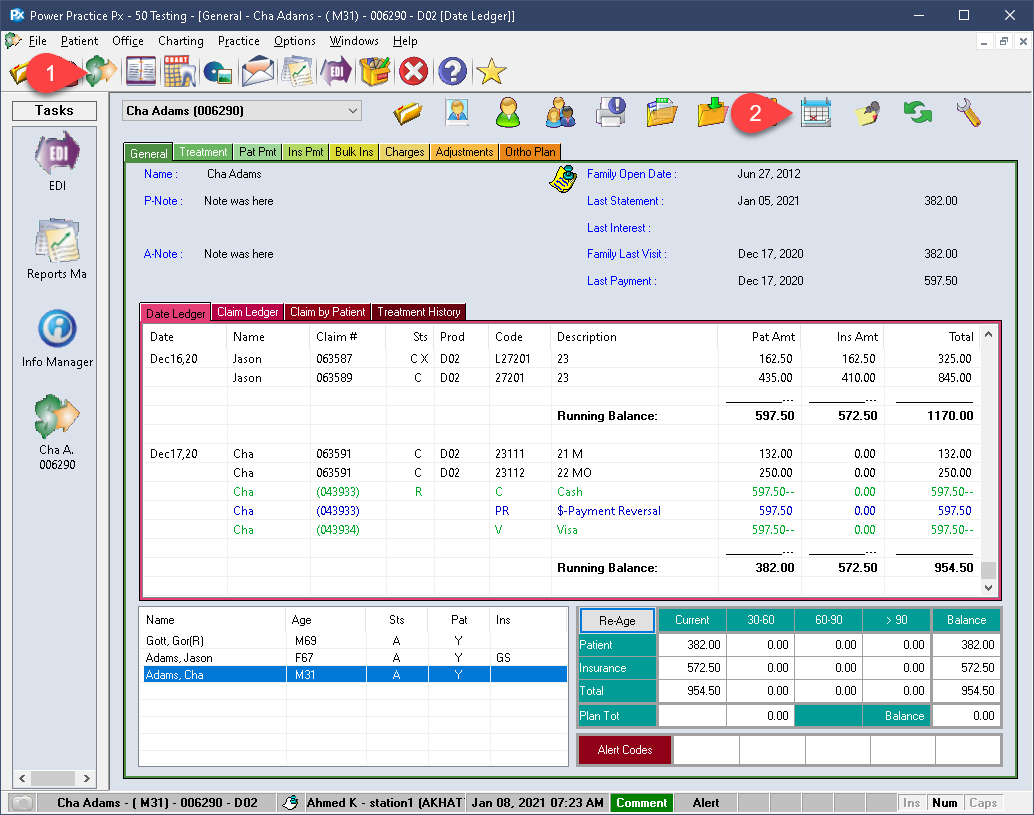The image size is (1034, 815).
Task: Open the yellow toolbox toolbar icon
Action: pos(375,71)
